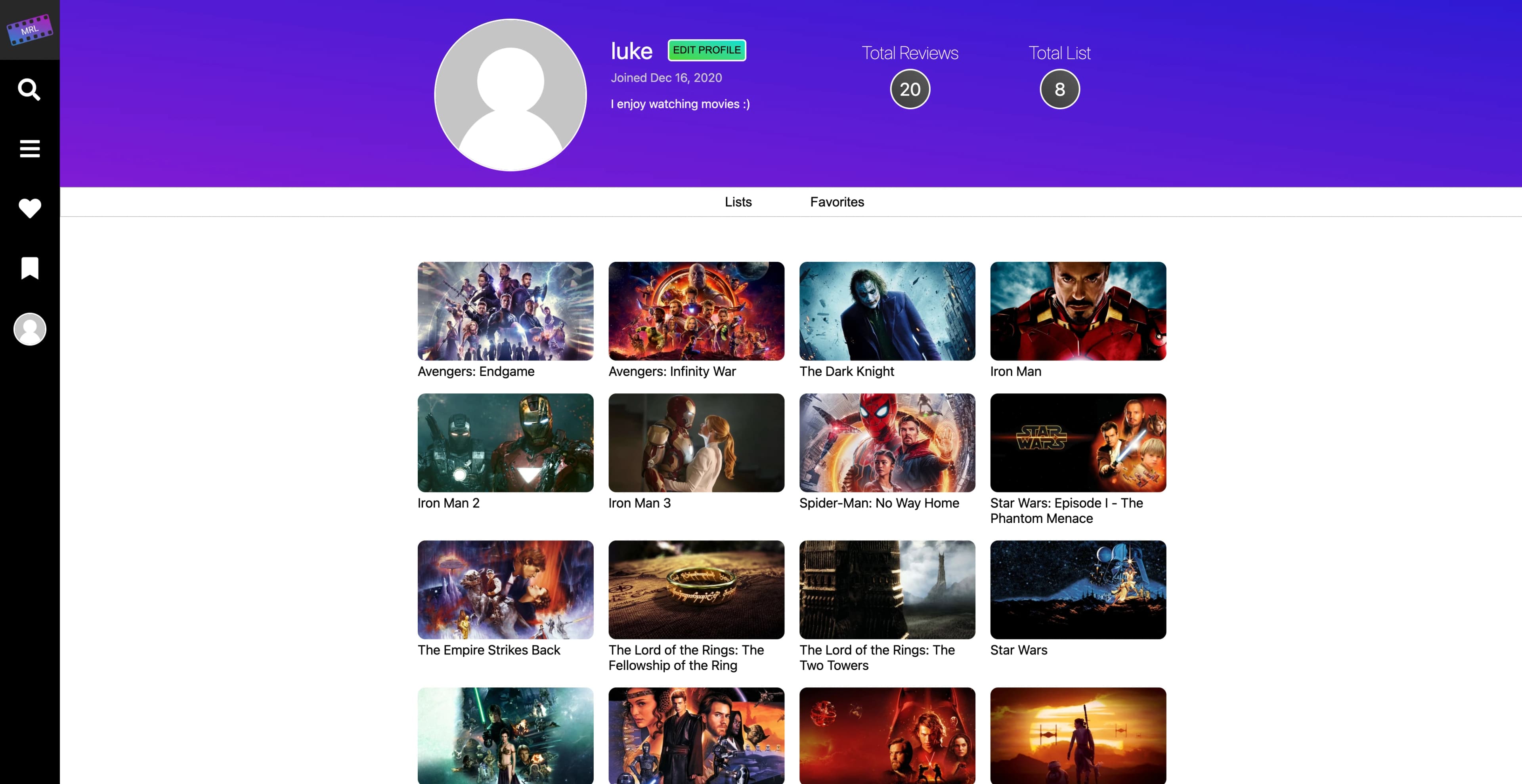Open the Iron Man 3 poster
Screen dimensions: 1522x784
point(696,443)
